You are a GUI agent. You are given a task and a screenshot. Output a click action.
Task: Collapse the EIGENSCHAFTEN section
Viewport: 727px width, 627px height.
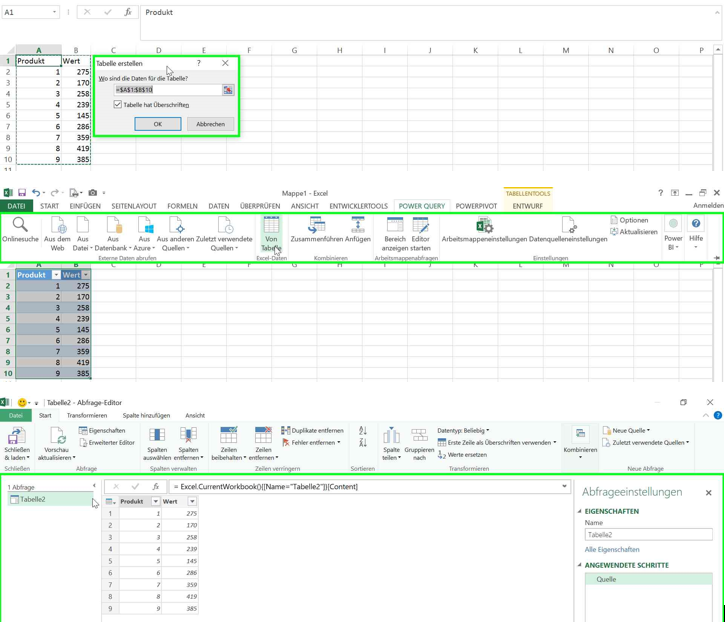tap(580, 511)
